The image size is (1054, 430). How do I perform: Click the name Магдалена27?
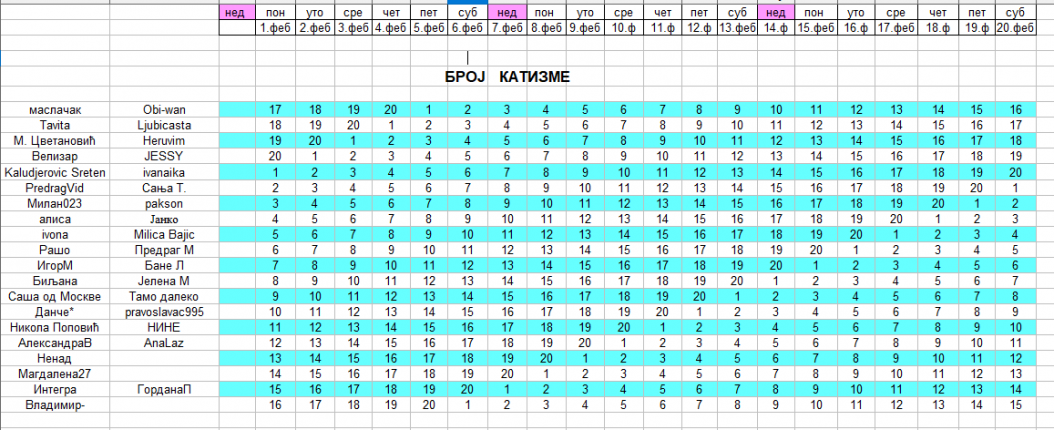coord(55,374)
